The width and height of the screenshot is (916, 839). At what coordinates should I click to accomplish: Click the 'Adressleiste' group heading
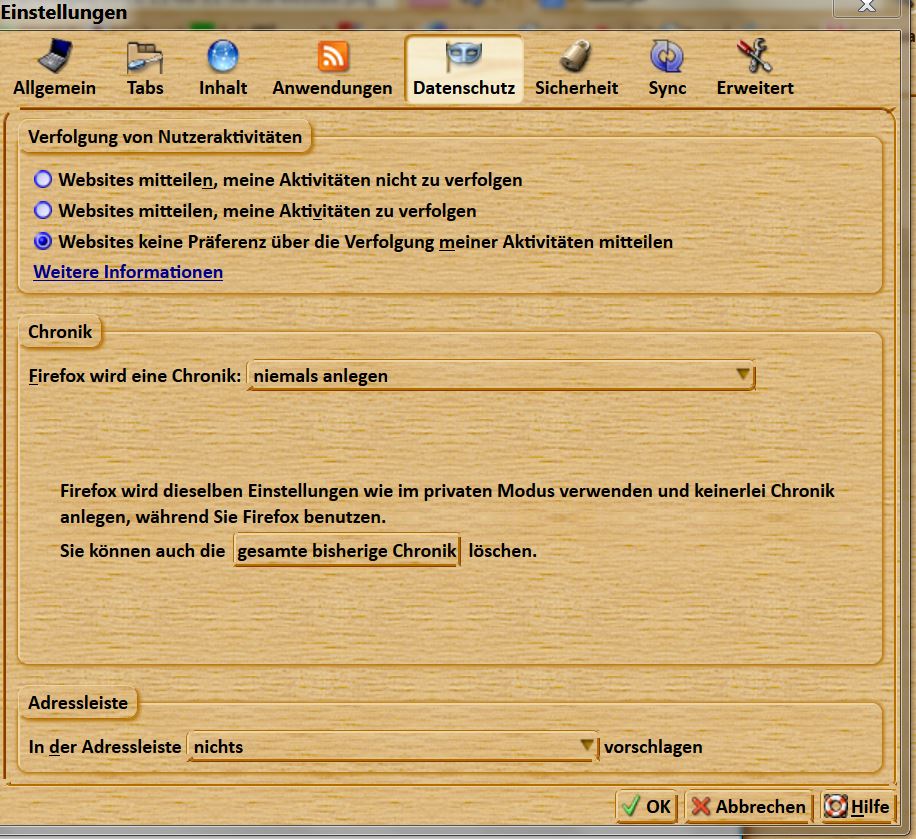[78, 702]
